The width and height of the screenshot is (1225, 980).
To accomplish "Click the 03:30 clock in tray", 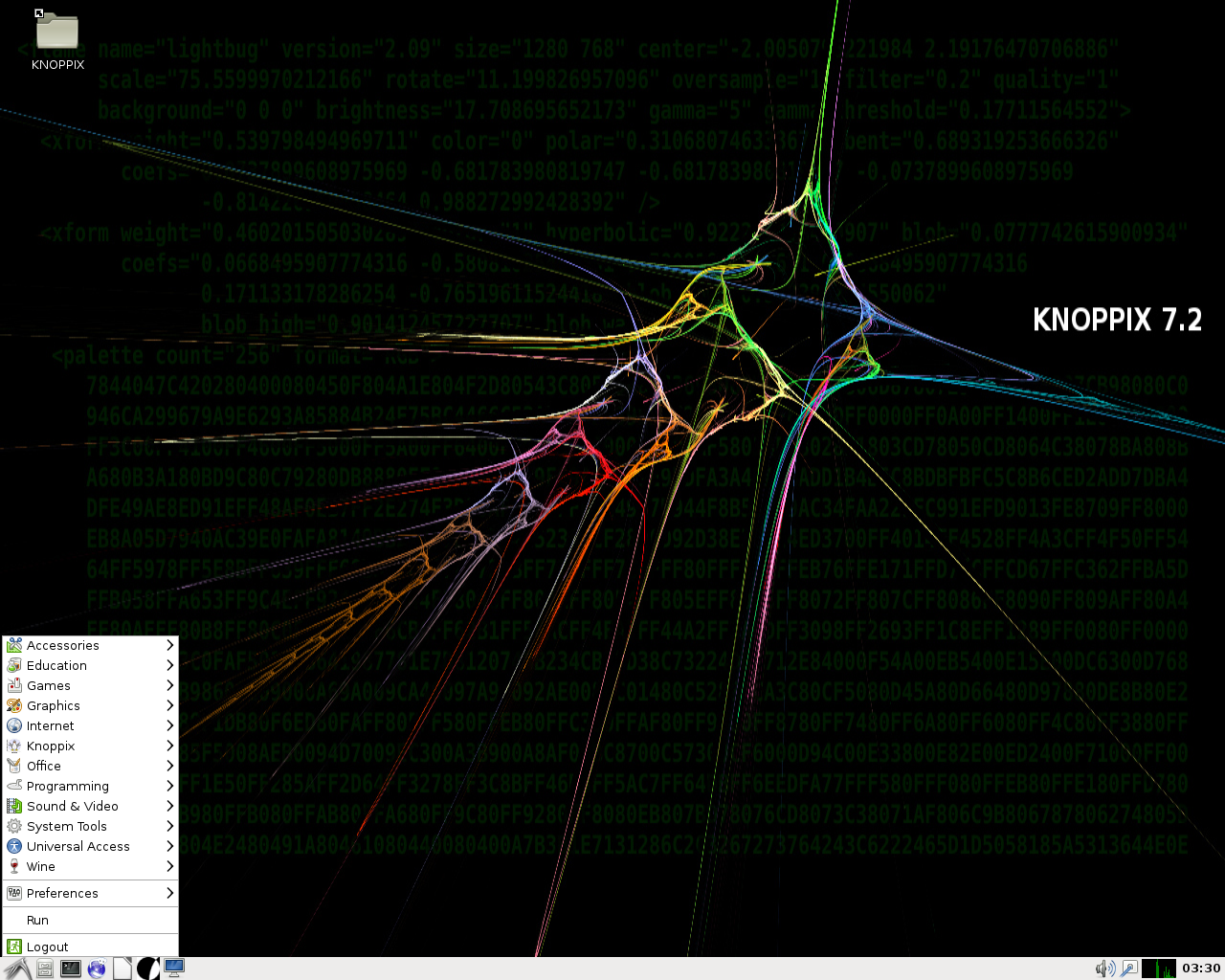I will coord(1201,969).
